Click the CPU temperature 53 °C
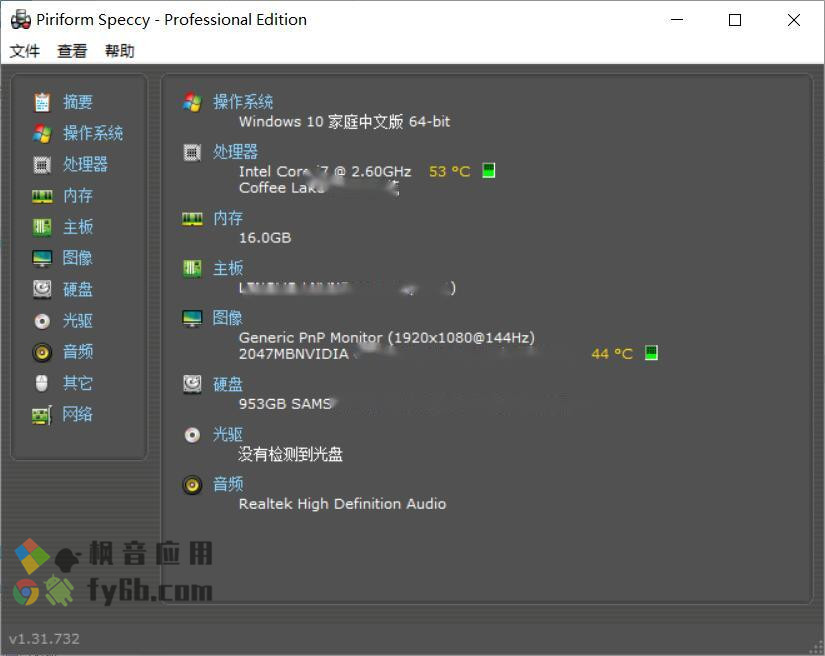Screen dimensions: 825x656 tap(449, 172)
